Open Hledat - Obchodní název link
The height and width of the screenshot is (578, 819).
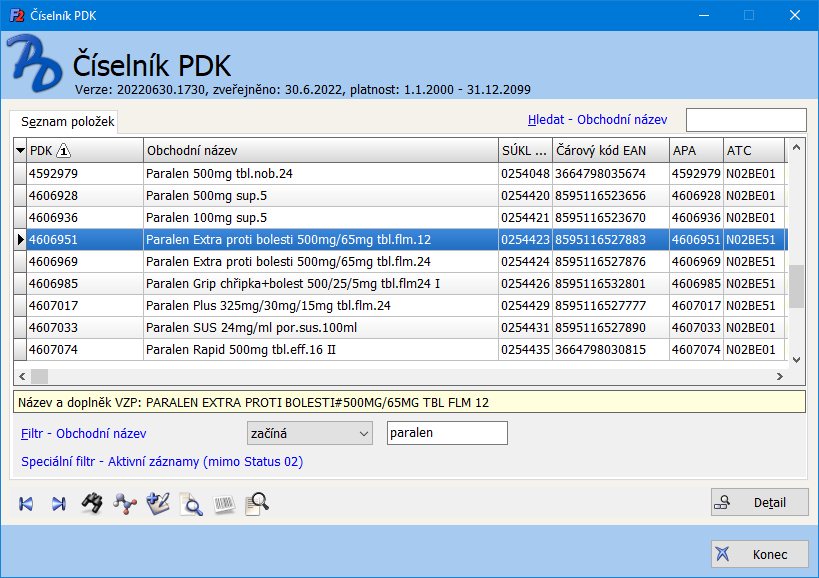(x=597, y=120)
